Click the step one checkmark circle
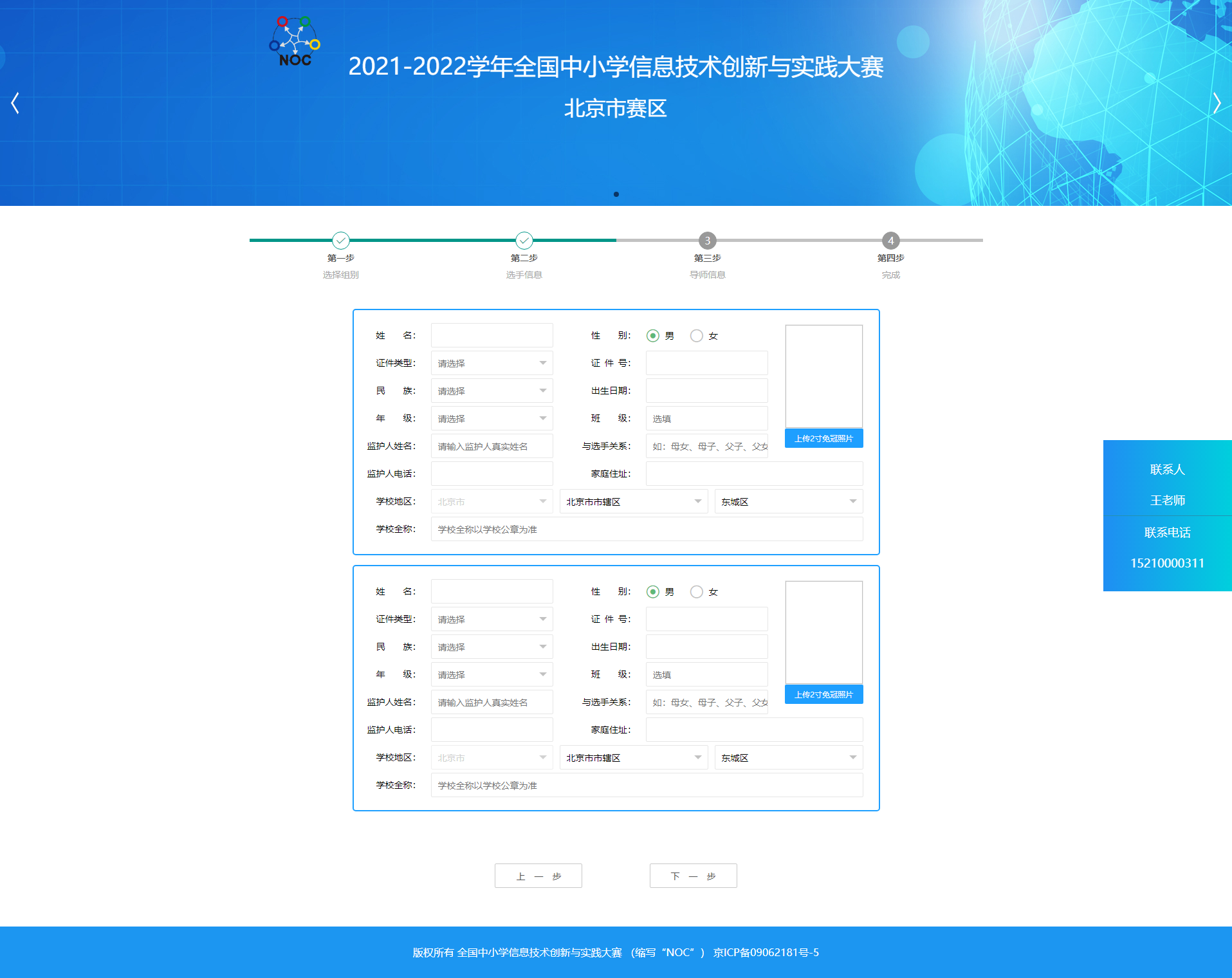 (x=340, y=241)
